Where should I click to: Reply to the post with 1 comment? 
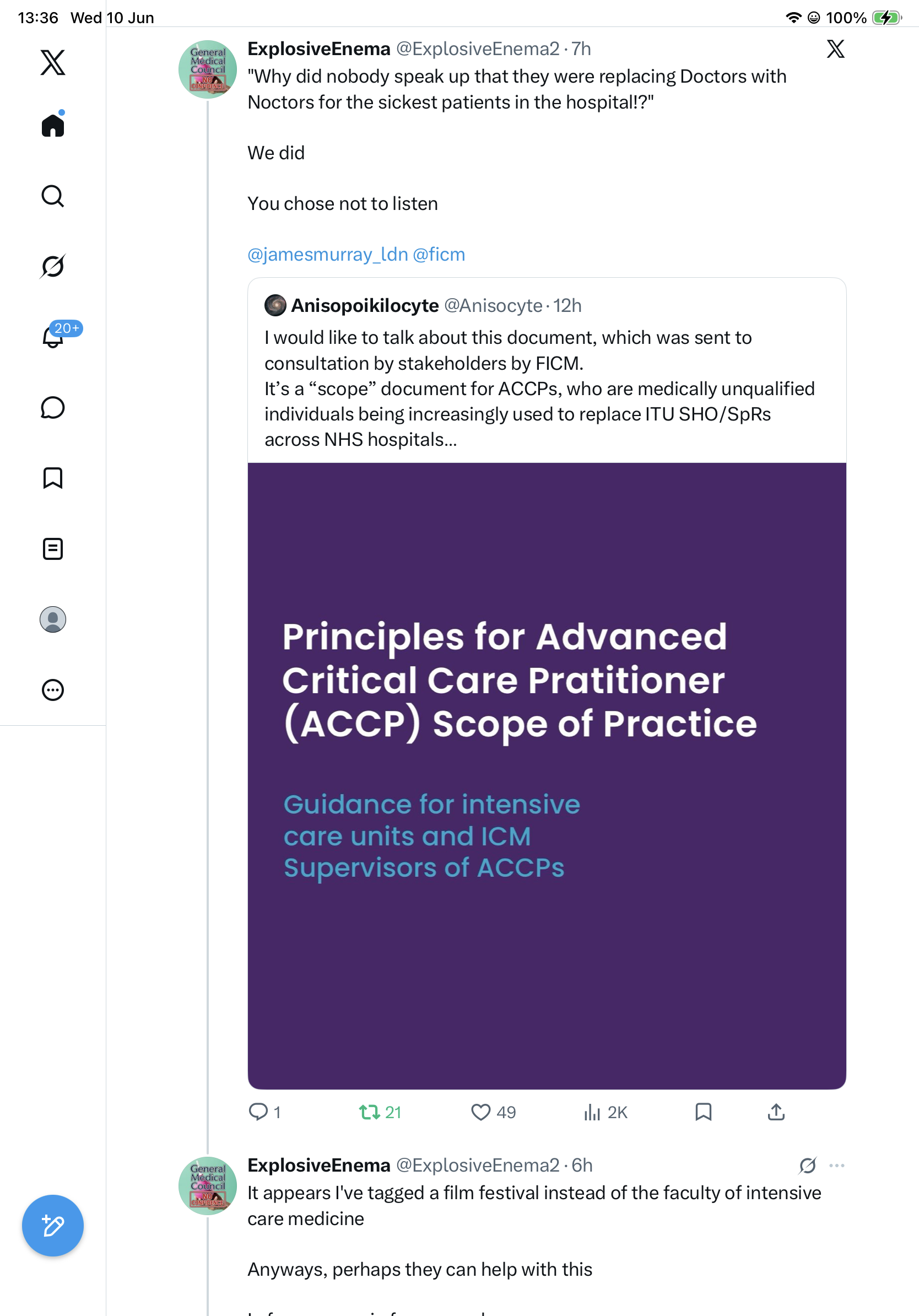[x=264, y=1112]
